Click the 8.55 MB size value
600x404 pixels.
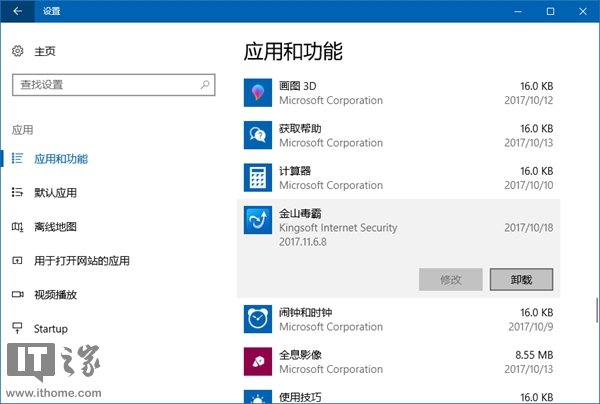(534, 355)
